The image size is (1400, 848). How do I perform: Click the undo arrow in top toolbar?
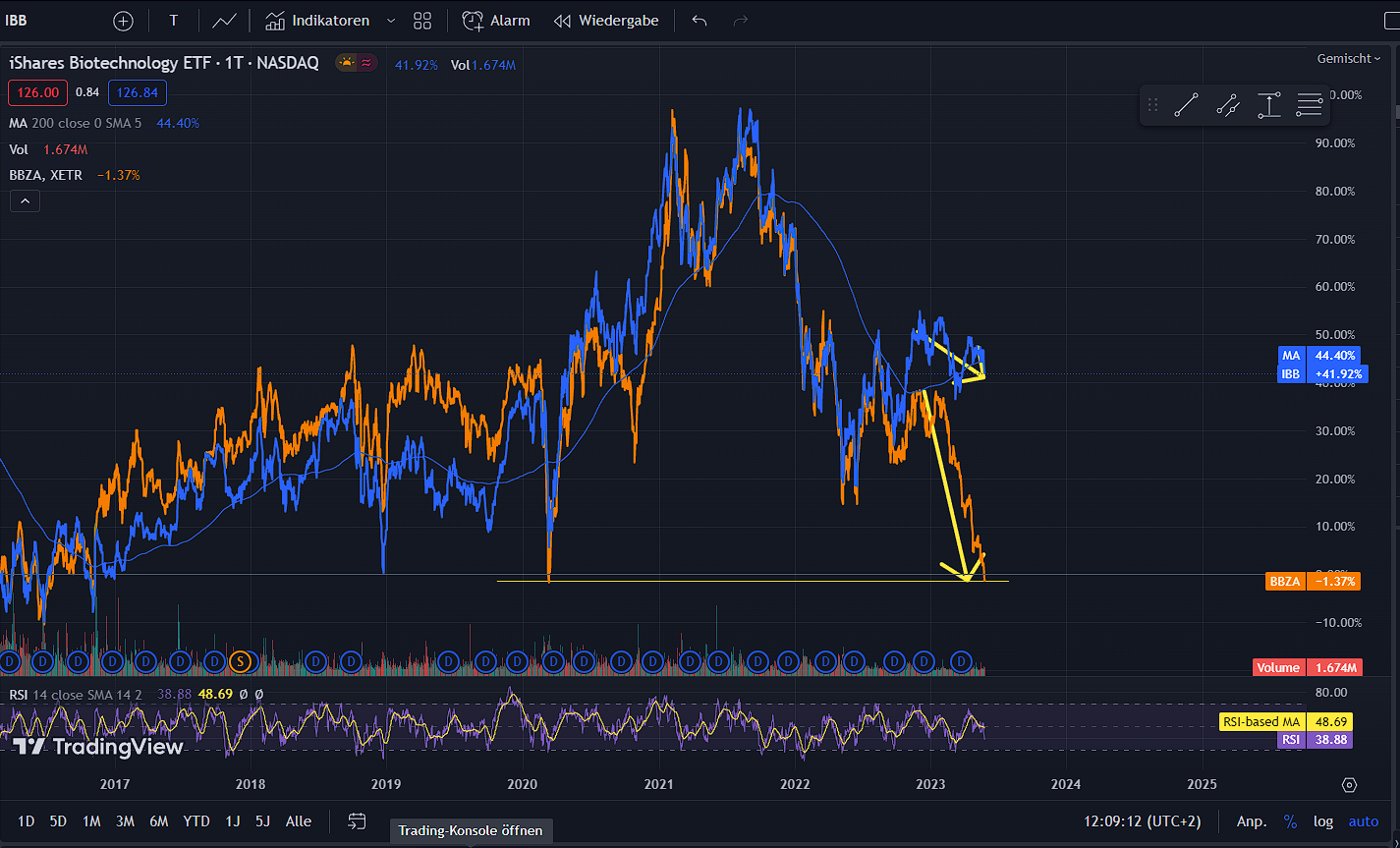(700, 21)
